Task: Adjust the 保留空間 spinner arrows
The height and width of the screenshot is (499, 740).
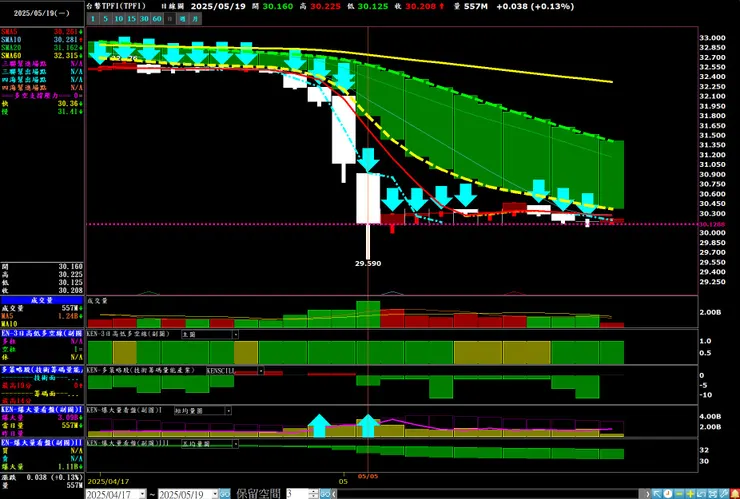Action: click(x=314, y=494)
